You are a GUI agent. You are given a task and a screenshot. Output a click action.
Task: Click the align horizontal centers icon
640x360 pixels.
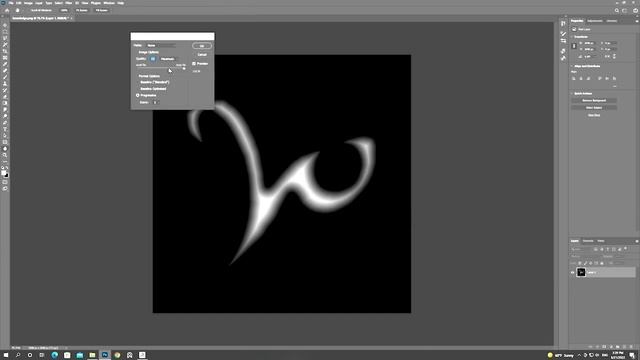(x=581, y=78)
